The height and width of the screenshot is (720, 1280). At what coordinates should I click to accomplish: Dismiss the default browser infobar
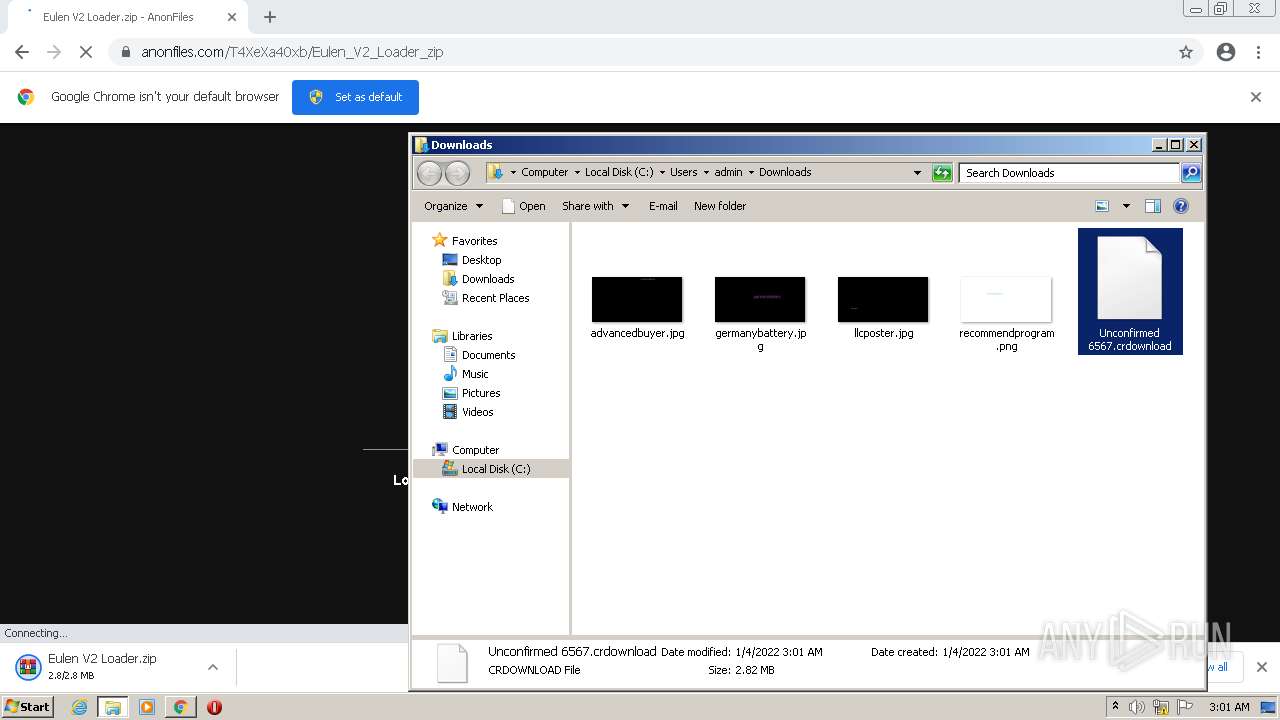click(1256, 97)
